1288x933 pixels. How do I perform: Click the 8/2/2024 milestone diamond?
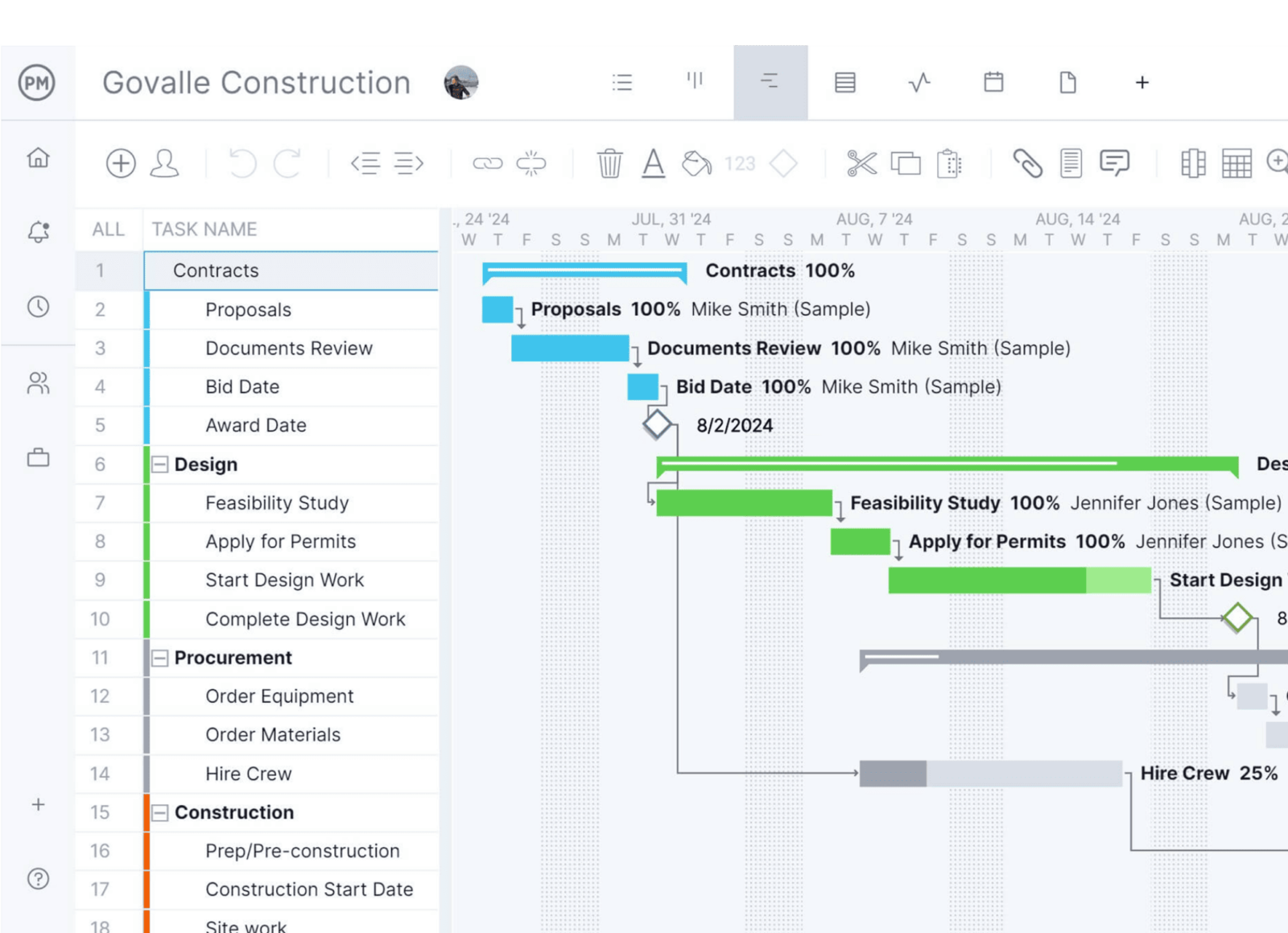[657, 425]
